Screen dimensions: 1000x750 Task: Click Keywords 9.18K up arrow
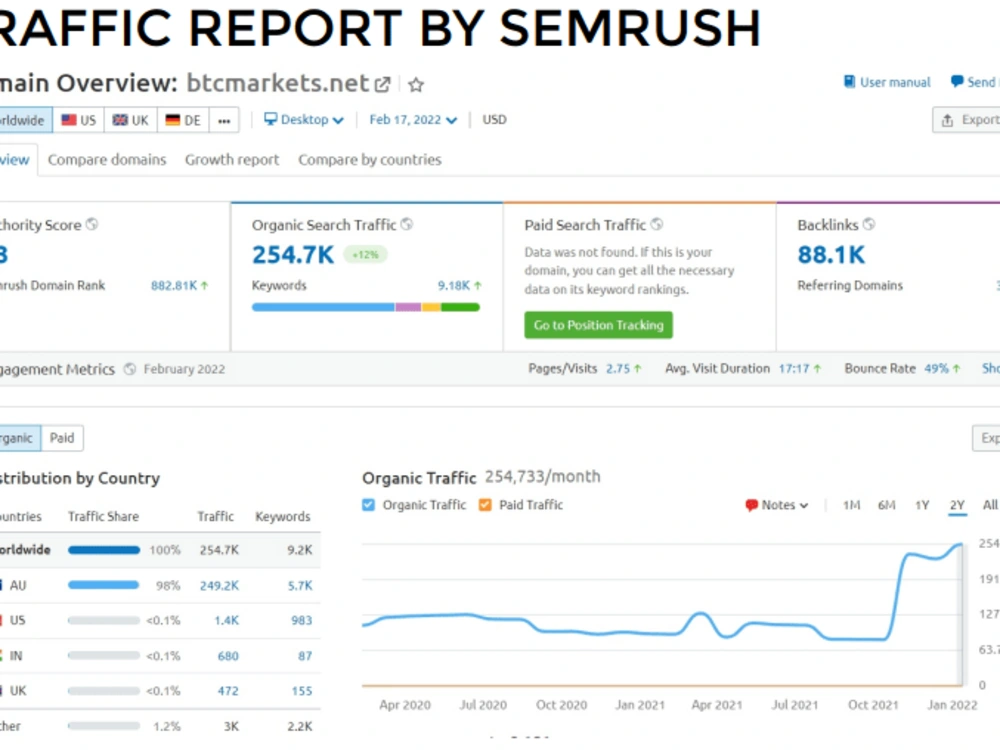[478, 286]
